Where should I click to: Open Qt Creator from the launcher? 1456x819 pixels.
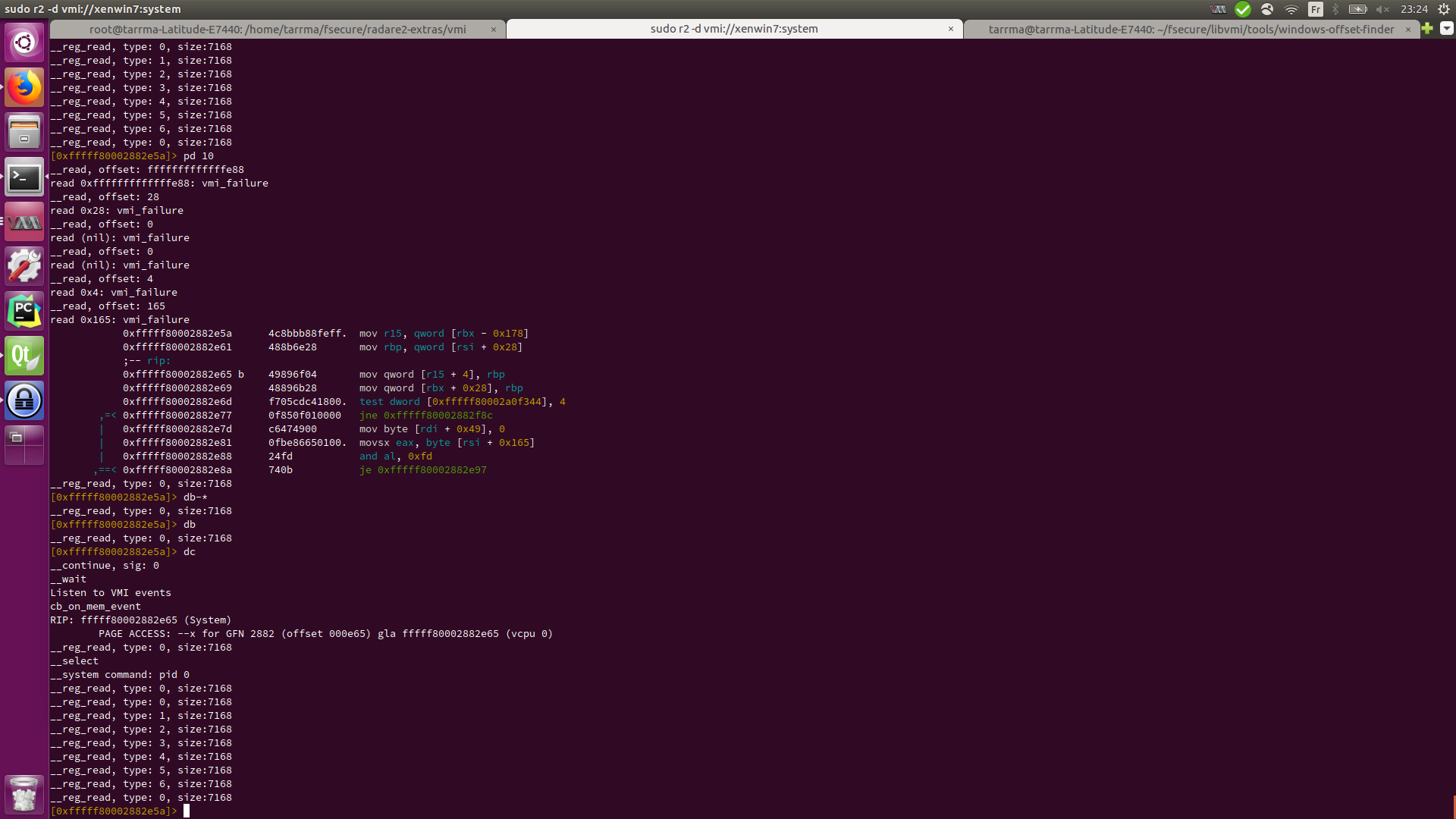24,355
